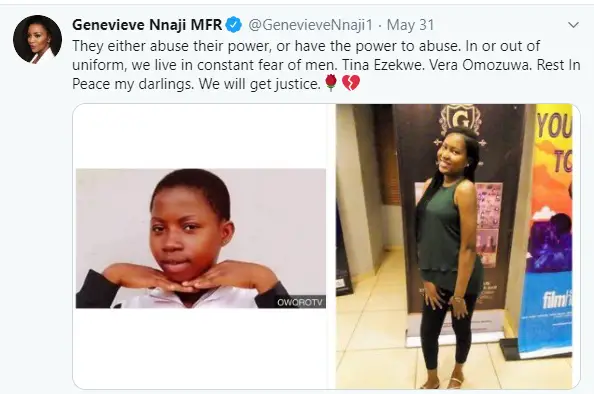Click the white area above left photo
This screenshot has height=394, width=594.
tap(201, 136)
